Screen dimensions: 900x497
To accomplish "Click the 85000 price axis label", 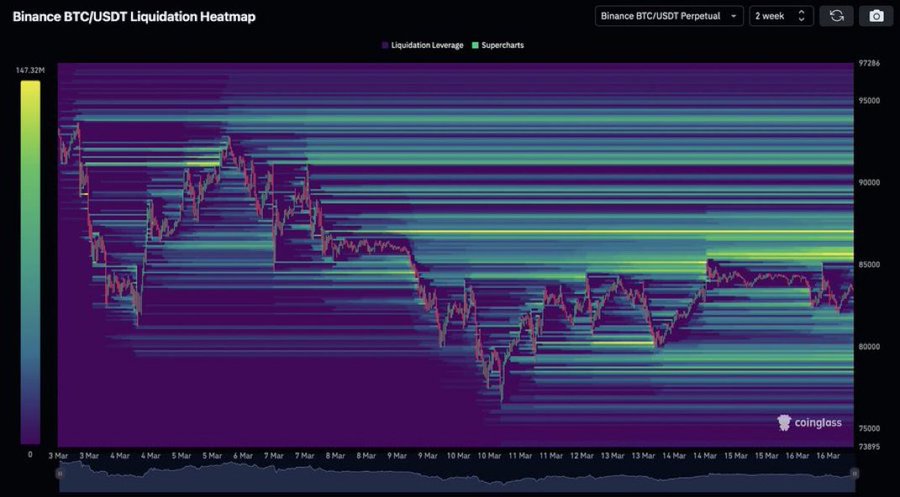I will point(868,265).
